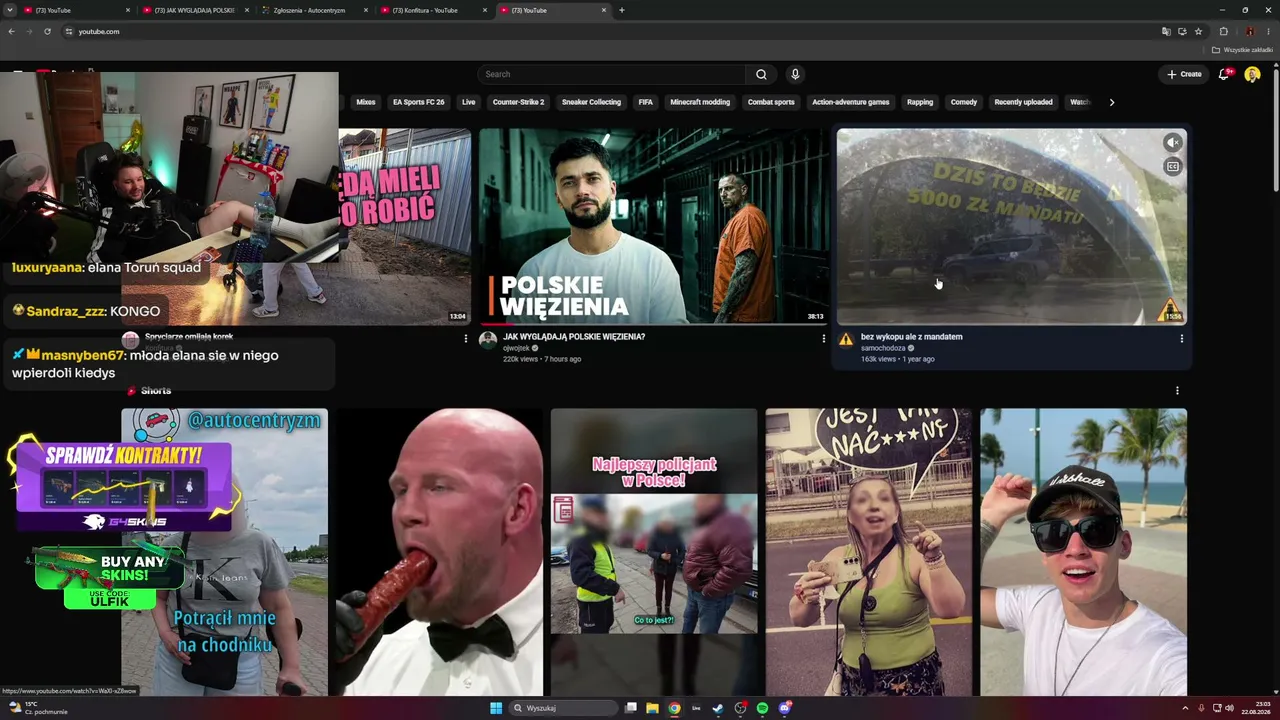The height and width of the screenshot is (720, 1280).
Task: Open the 'Najlepszy policjant w Polsce!' Short
Action: point(654,552)
